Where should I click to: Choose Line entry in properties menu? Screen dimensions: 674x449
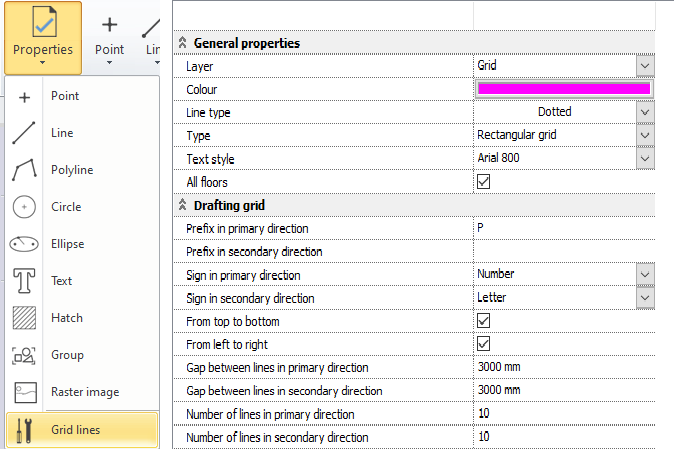click(62, 133)
